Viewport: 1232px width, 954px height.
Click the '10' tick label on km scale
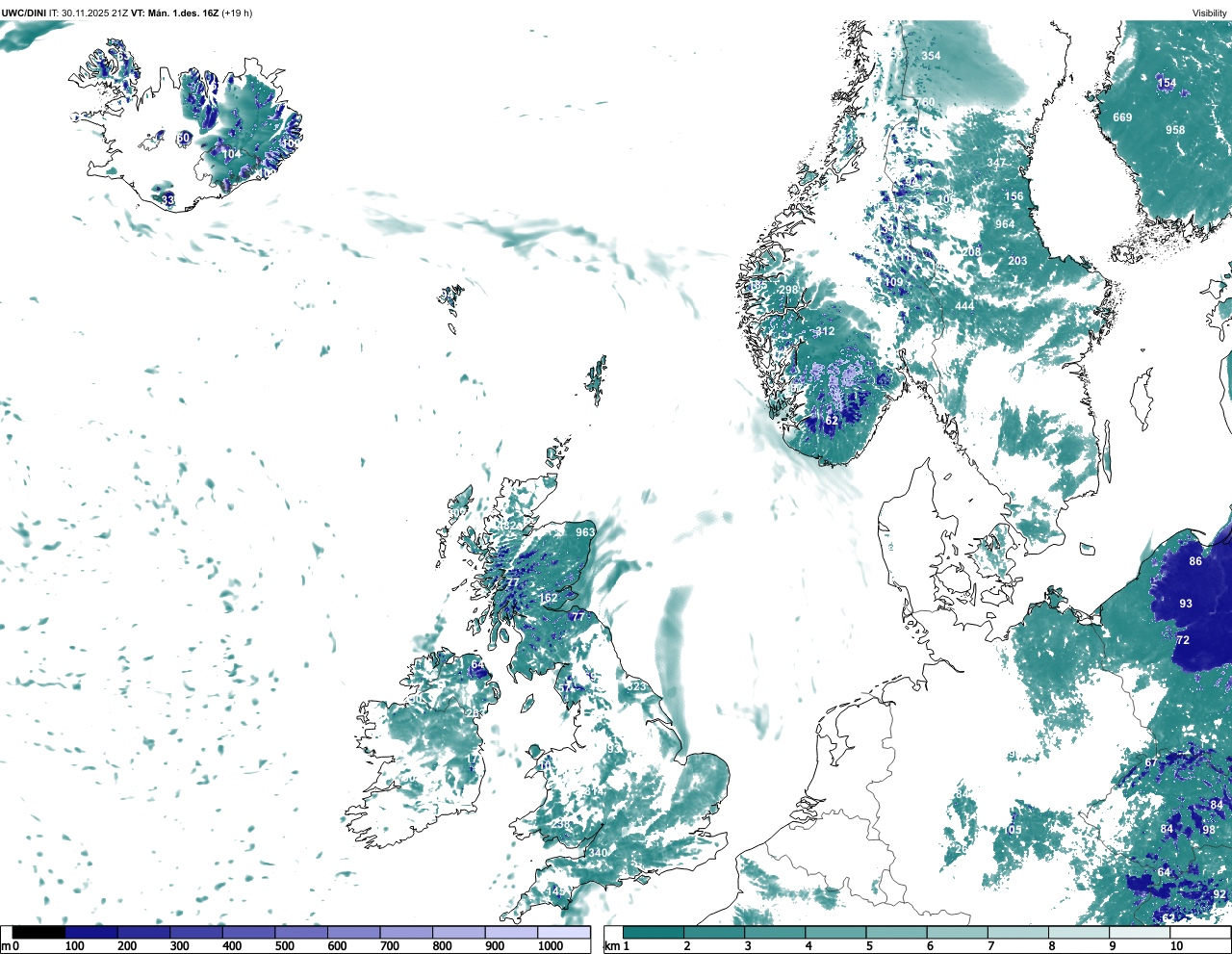1176,946
